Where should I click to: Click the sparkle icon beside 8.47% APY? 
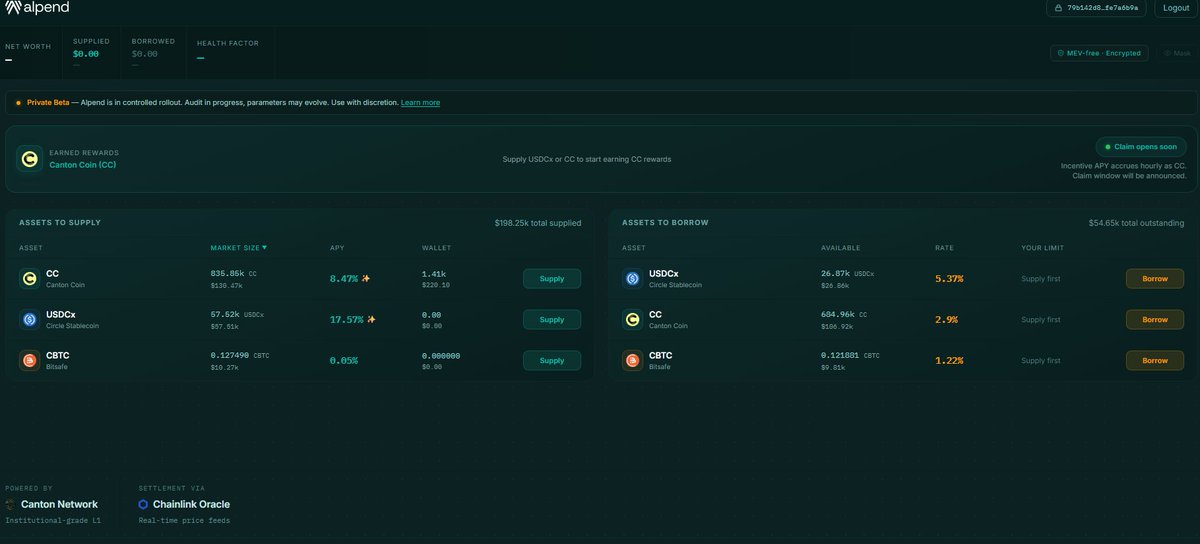(x=366, y=278)
